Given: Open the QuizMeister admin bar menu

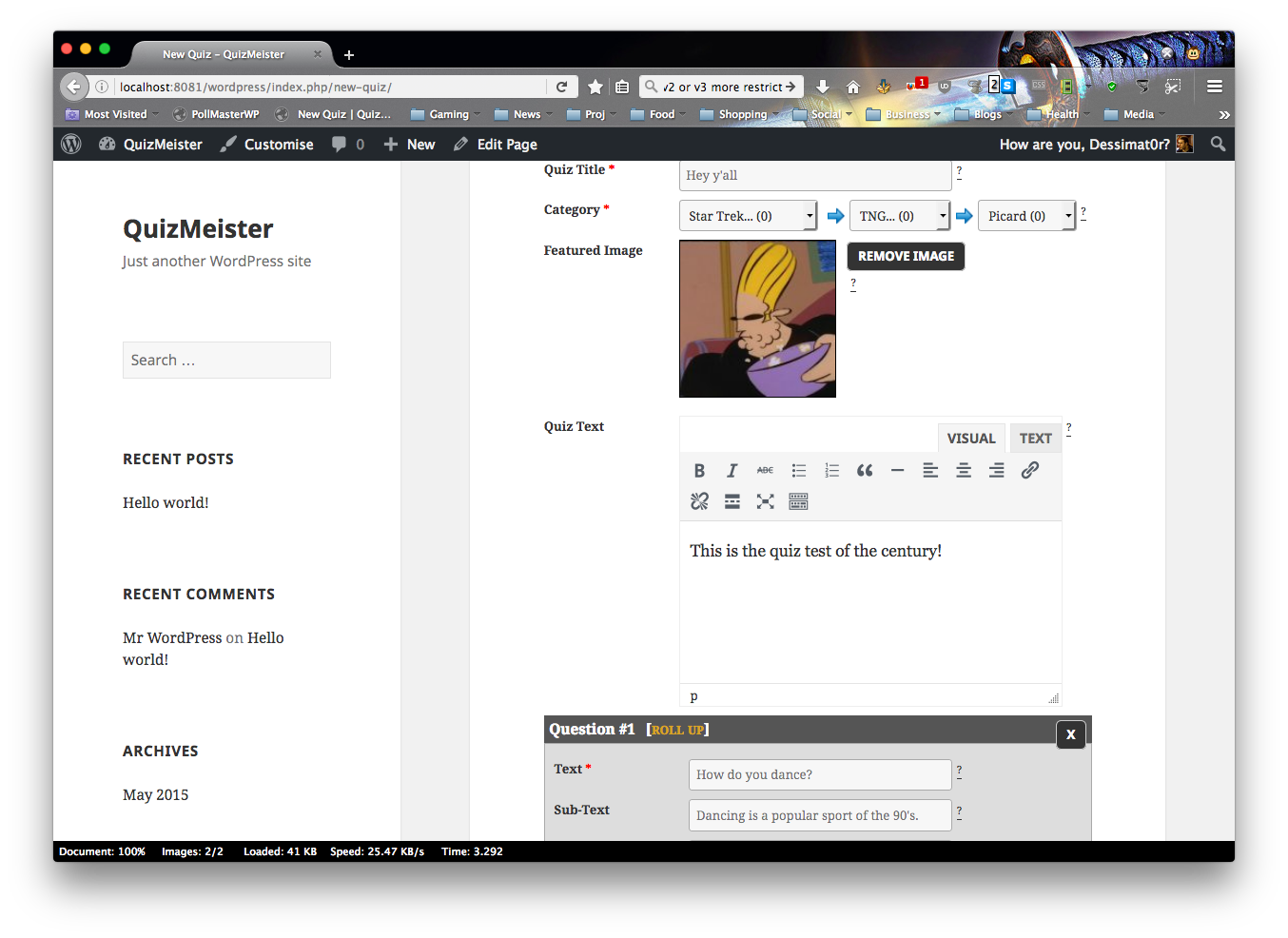Looking at the screenshot, I should 150,144.
